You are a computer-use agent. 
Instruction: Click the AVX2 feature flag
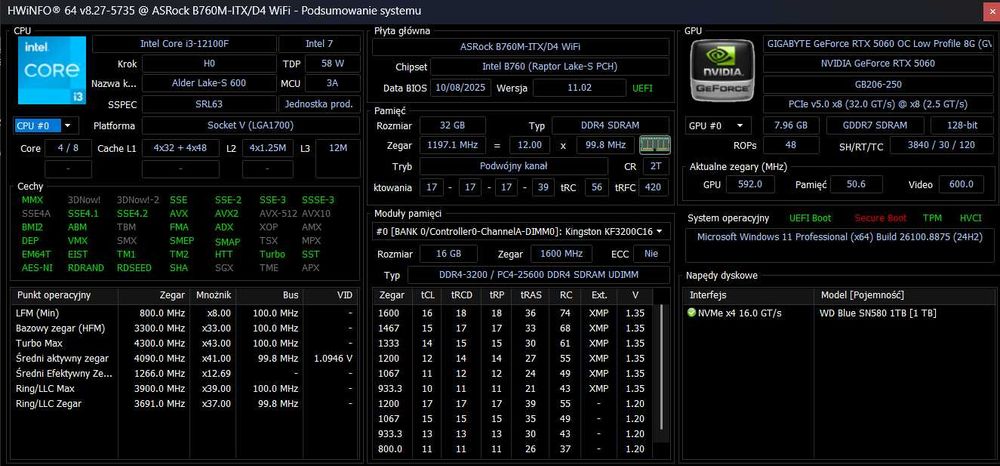[x=226, y=214]
